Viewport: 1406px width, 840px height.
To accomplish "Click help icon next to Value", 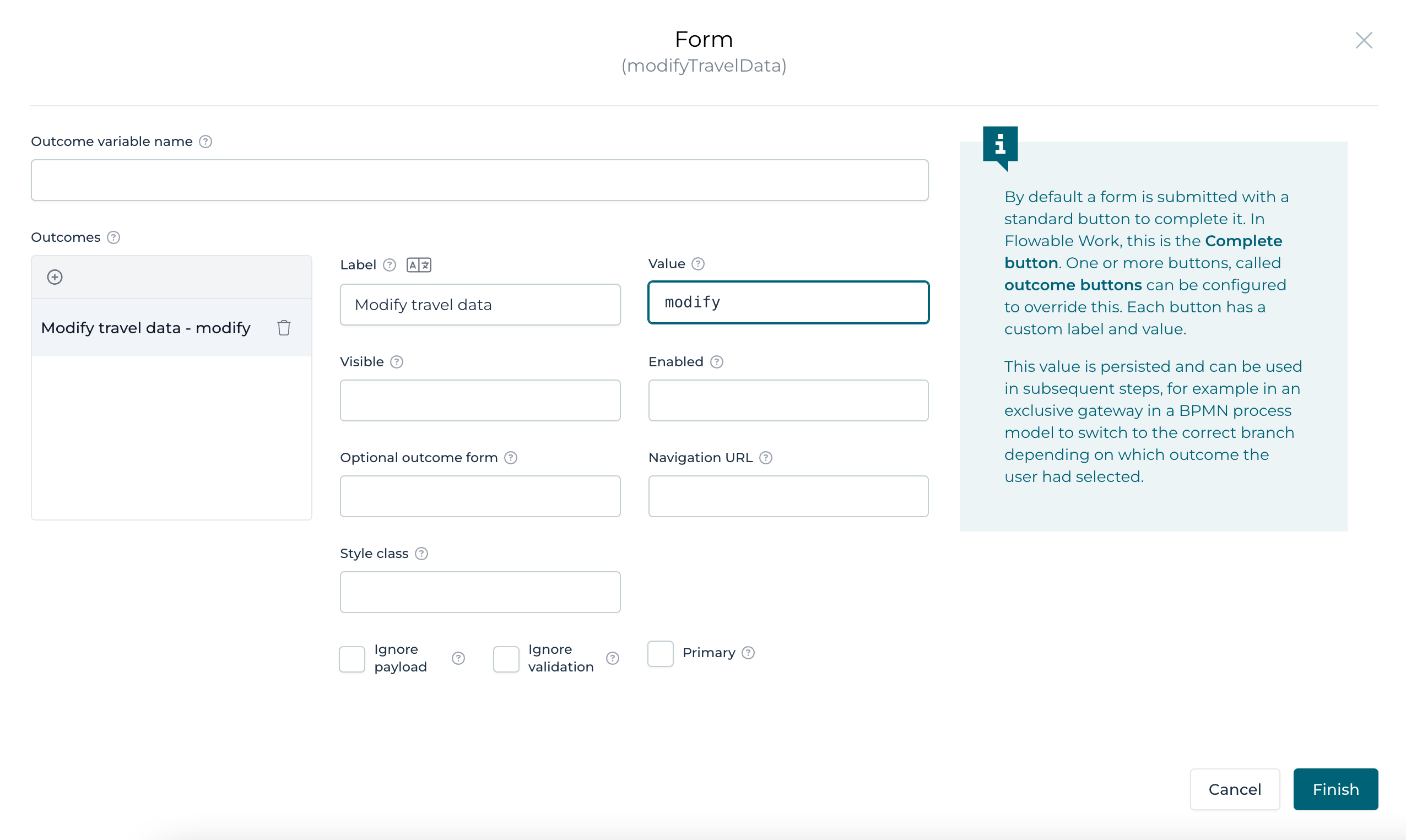I will click(699, 264).
